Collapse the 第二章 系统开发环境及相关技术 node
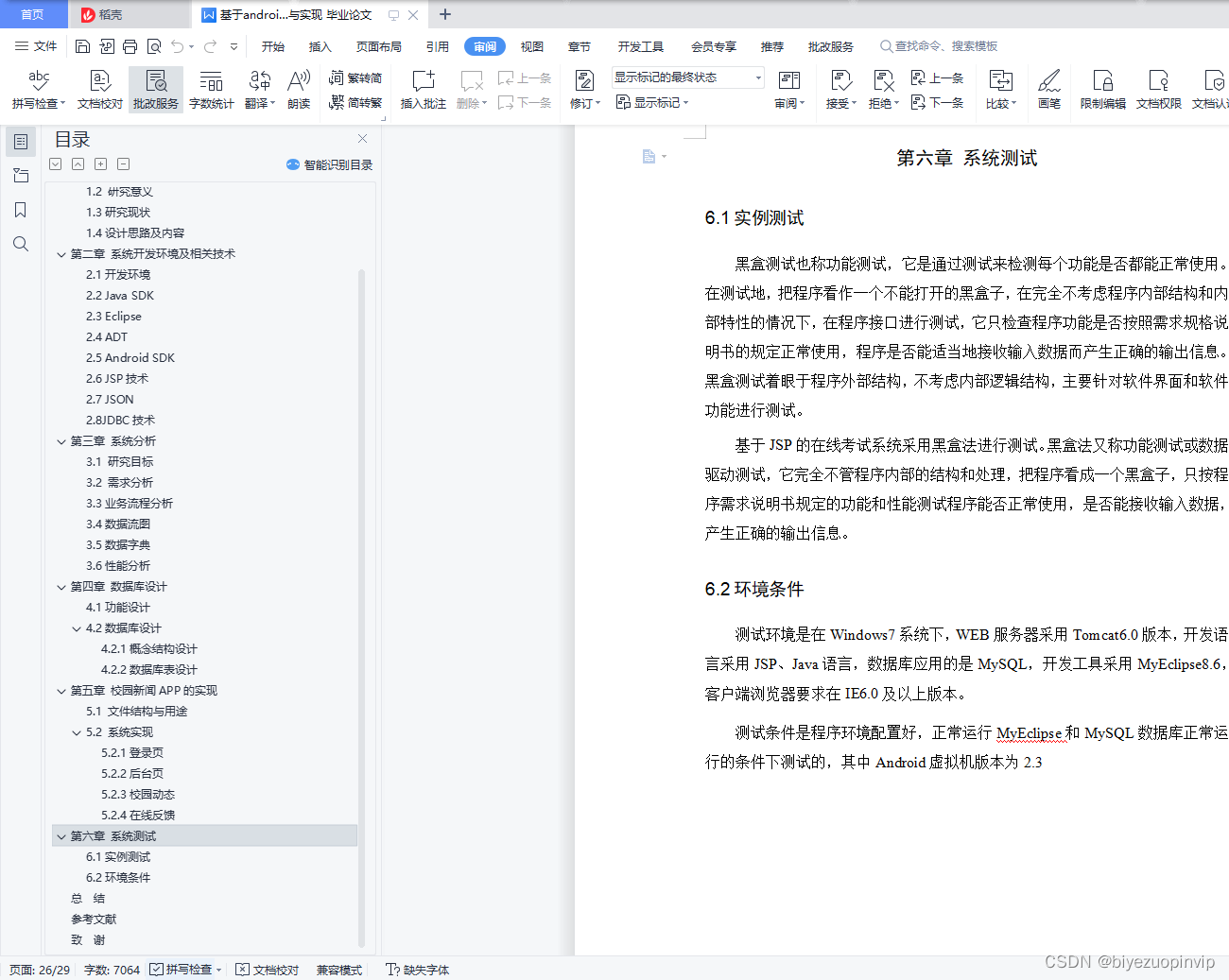 click(61, 254)
